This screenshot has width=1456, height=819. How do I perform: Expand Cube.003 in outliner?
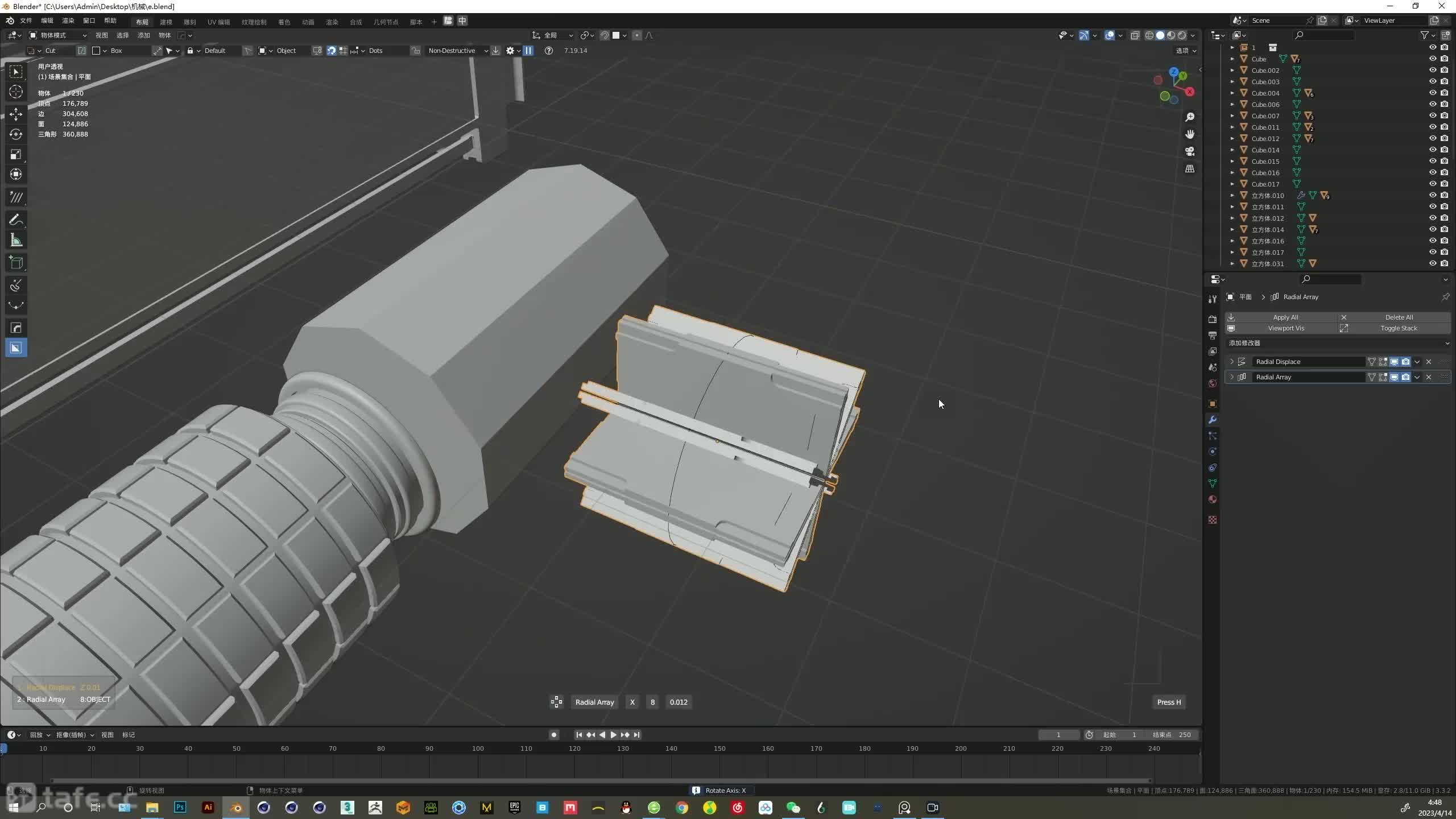pos(1232,81)
